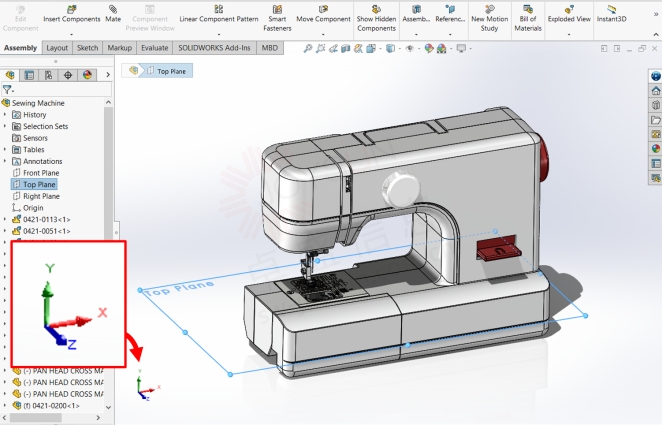Image resolution: width=663 pixels, height=426 pixels.
Task: Toggle the right panel expand button
Action: (617, 49)
